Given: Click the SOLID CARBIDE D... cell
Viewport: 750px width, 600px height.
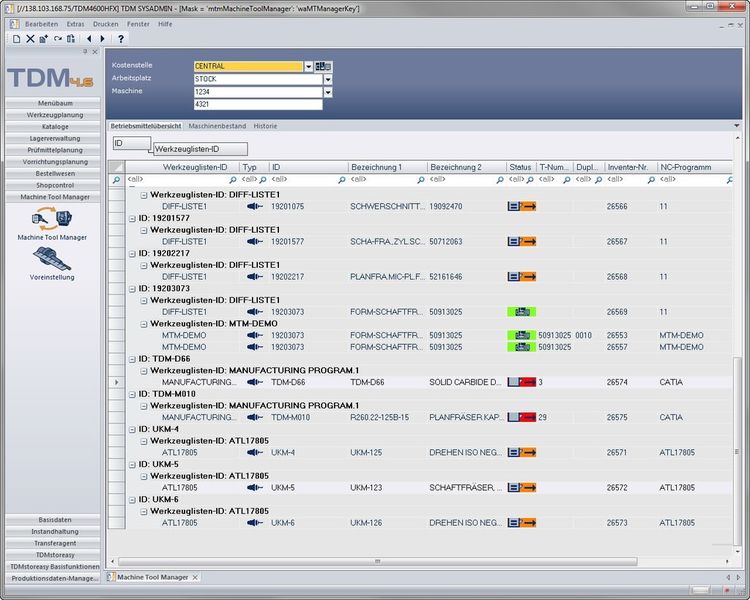Looking at the screenshot, I should (x=465, y=382).
